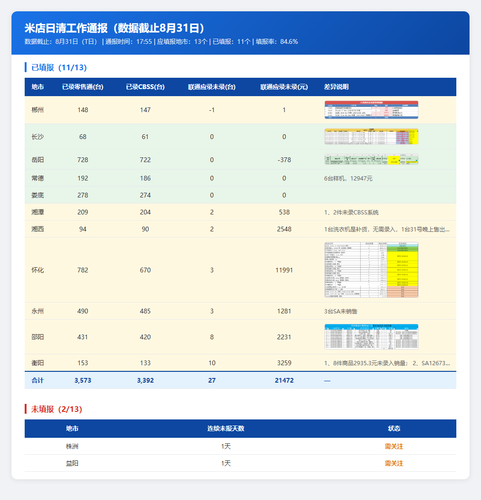Image resolution: width=481 pixels, height=500 pixels.
Task: Open the 长沙 row difference thumbnail
Action: (371, 137)
